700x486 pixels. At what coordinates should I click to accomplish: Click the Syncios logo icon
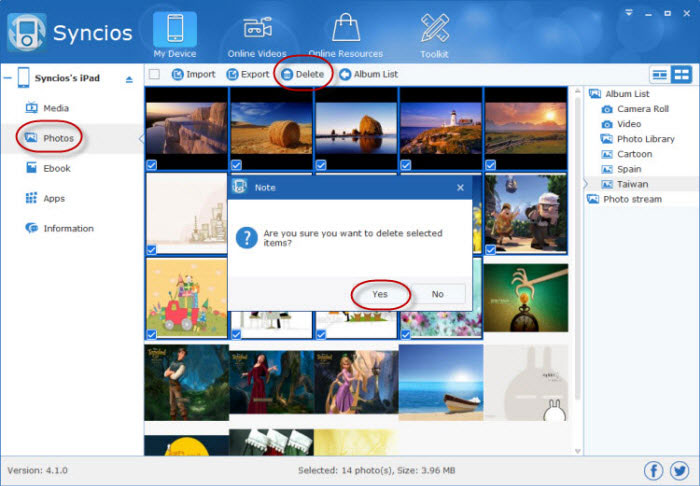pos(26,33)
